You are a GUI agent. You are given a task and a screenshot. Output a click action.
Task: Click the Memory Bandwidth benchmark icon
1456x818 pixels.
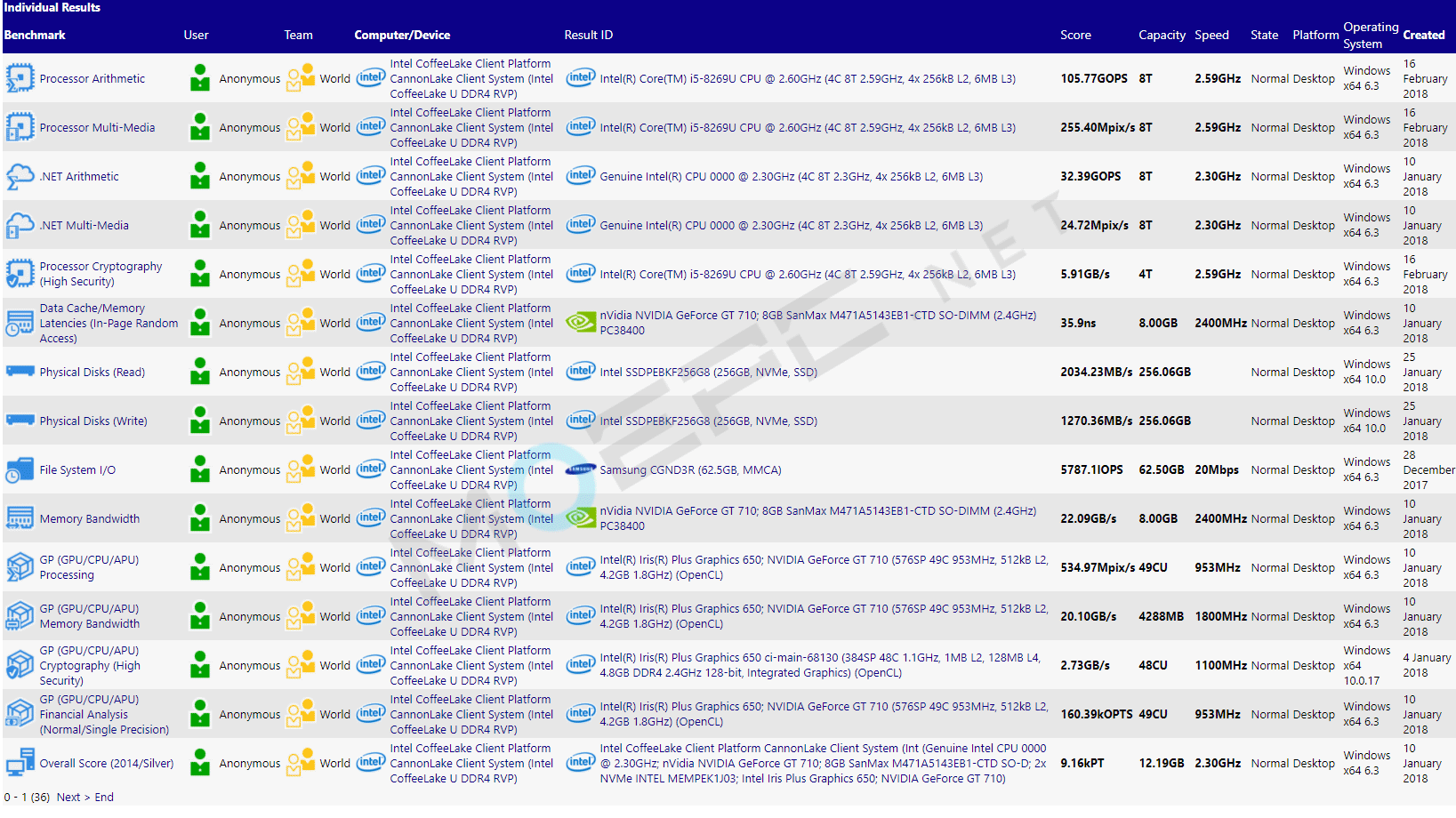(20, 518)
